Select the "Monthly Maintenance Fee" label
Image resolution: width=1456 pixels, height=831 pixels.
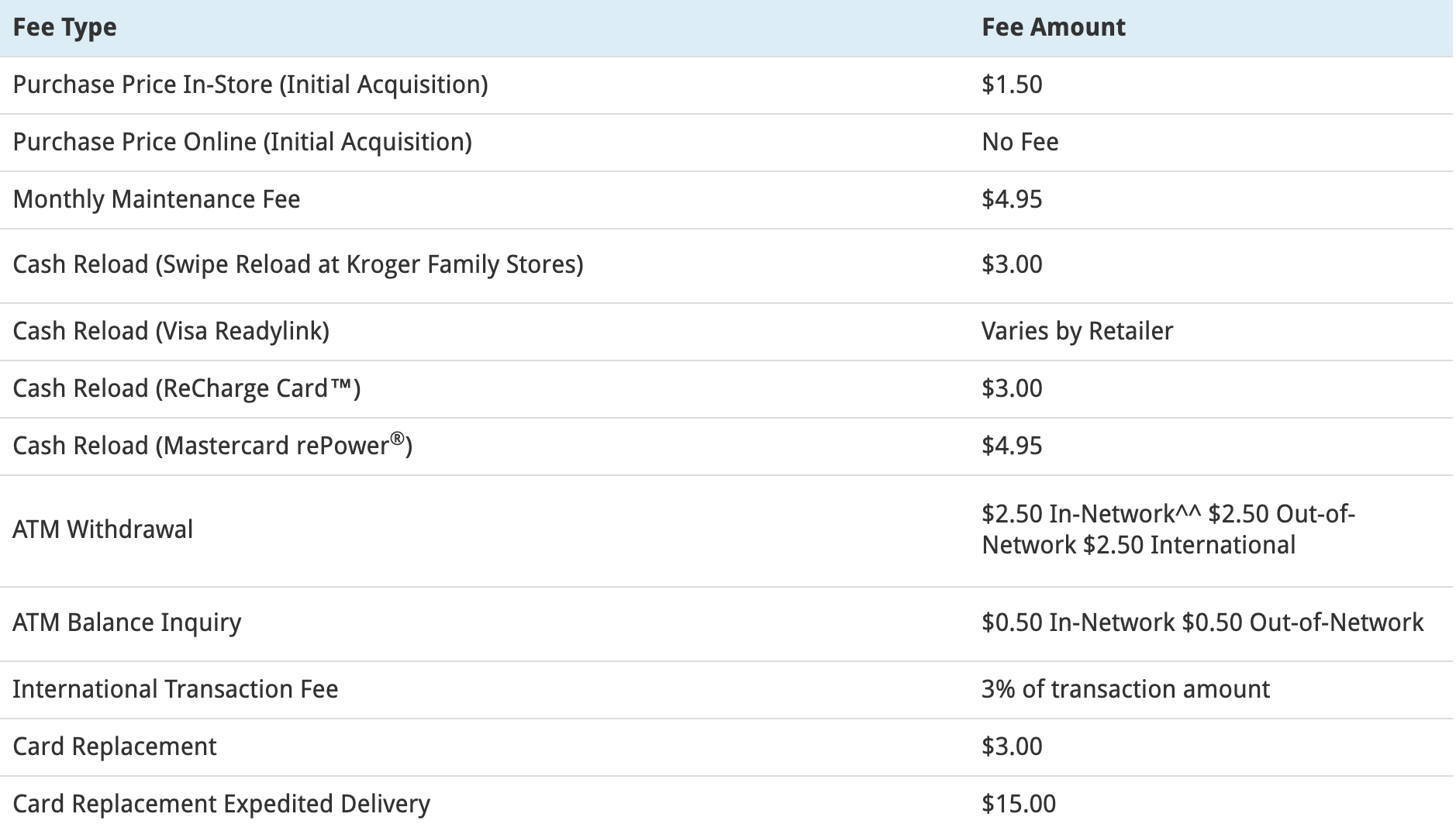point(157,199)
